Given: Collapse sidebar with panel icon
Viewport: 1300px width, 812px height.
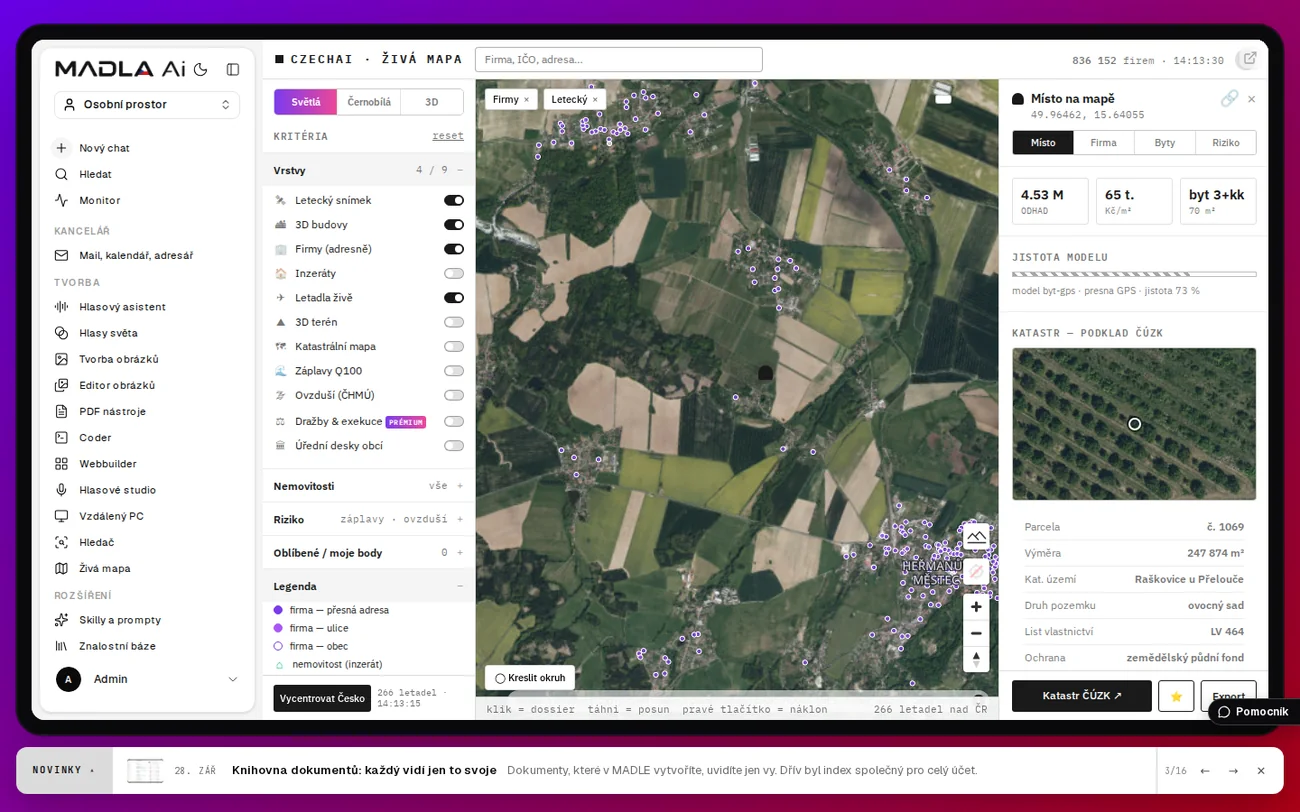Looking at the screenshot, I should (233, 69).
